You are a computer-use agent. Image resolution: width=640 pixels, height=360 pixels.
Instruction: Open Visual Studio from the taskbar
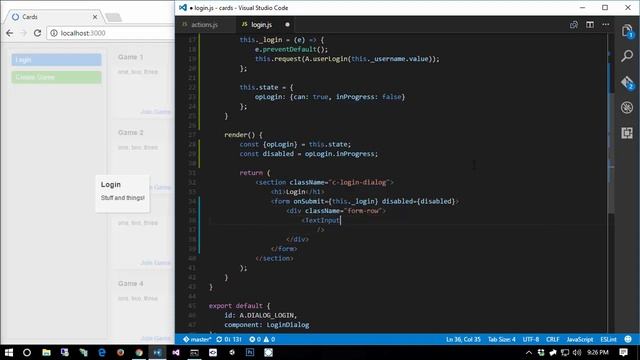(176, 352)
